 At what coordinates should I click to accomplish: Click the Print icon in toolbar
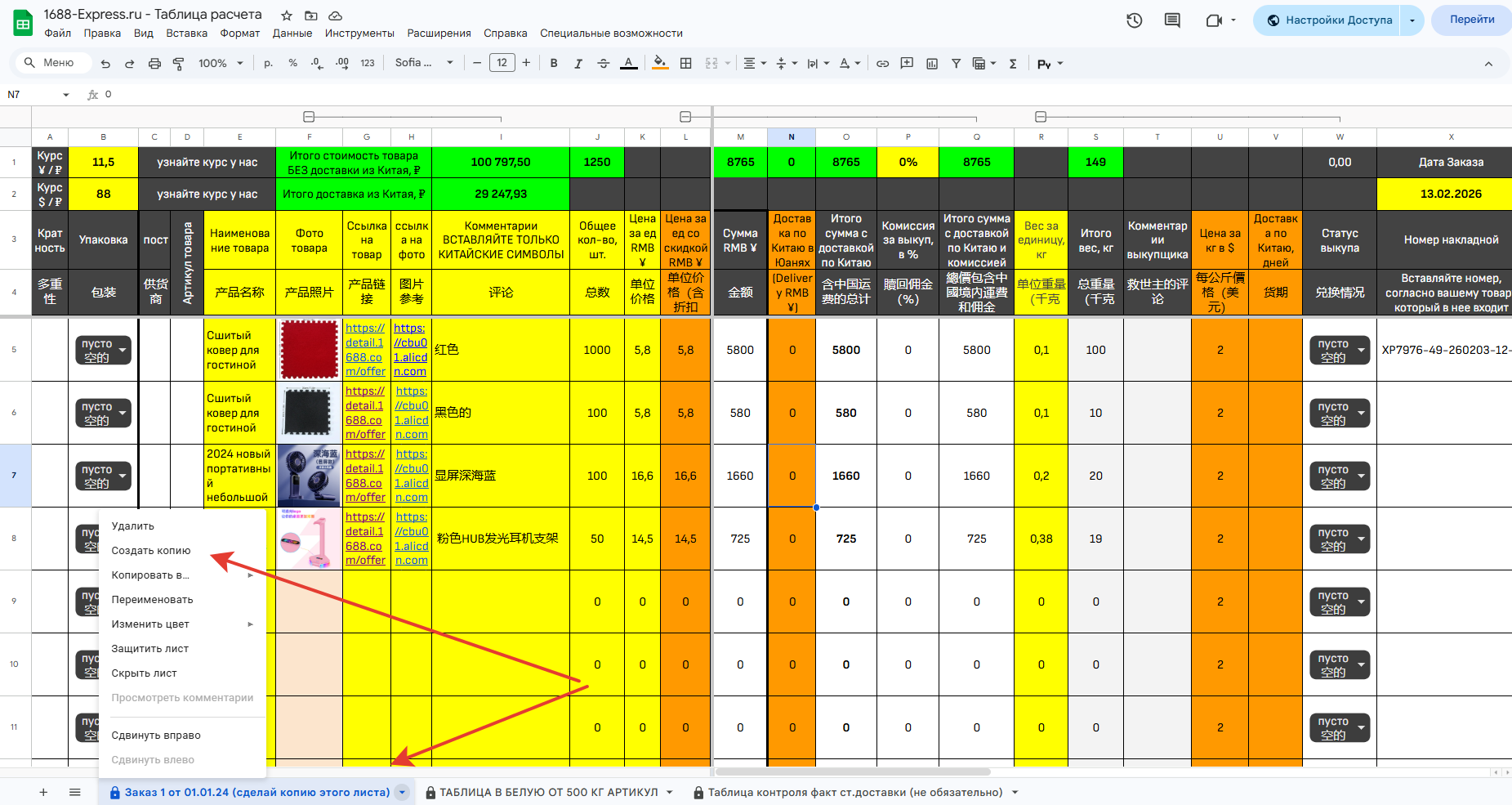pos(154,64)
